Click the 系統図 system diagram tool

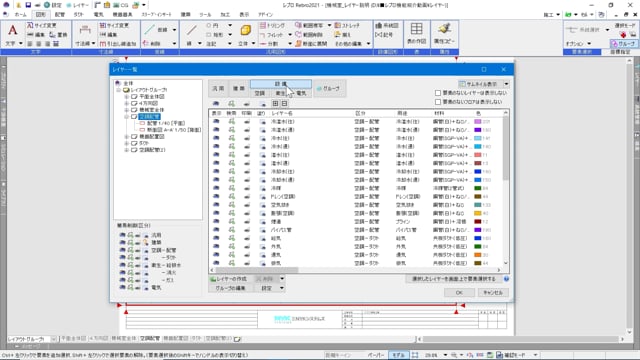(387, 25)
